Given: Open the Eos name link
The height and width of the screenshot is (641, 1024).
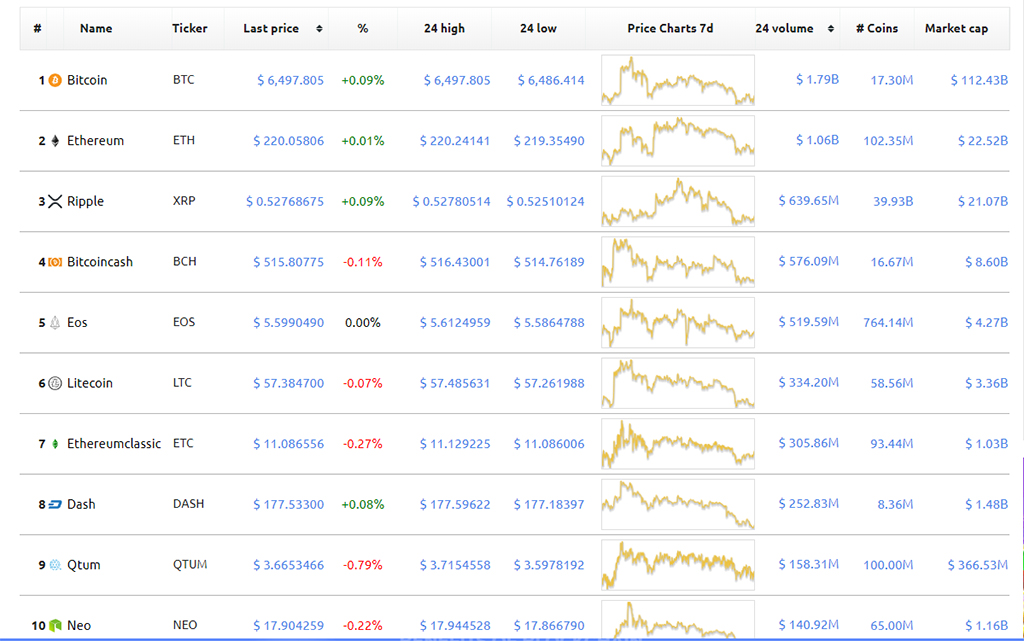Looking at the screenshot, I should 77,322.
